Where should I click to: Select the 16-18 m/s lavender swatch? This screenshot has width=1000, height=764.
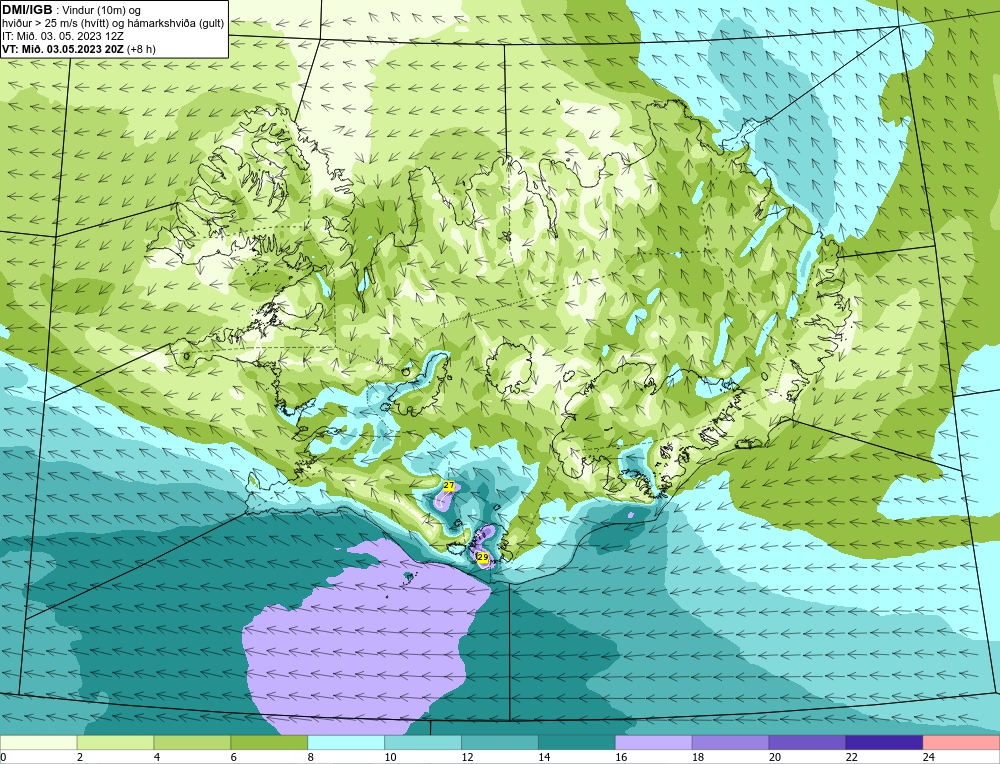(654, 742)
